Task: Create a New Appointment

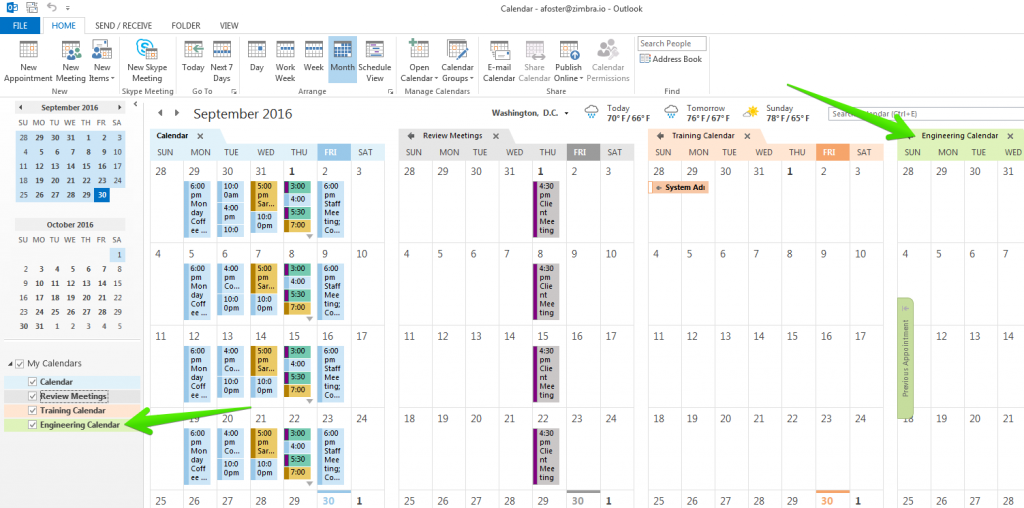Action: [x=28, y=61]
